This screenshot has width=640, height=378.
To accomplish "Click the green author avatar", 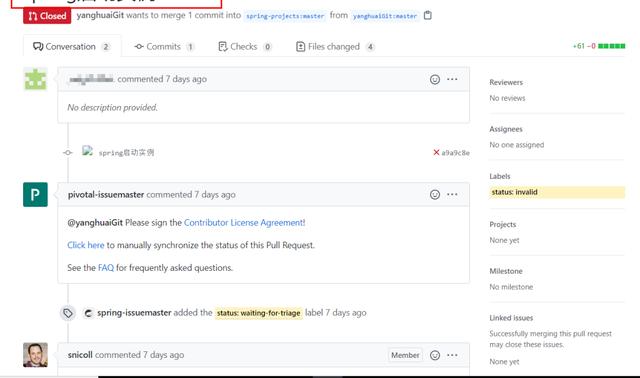I will 36,79.
